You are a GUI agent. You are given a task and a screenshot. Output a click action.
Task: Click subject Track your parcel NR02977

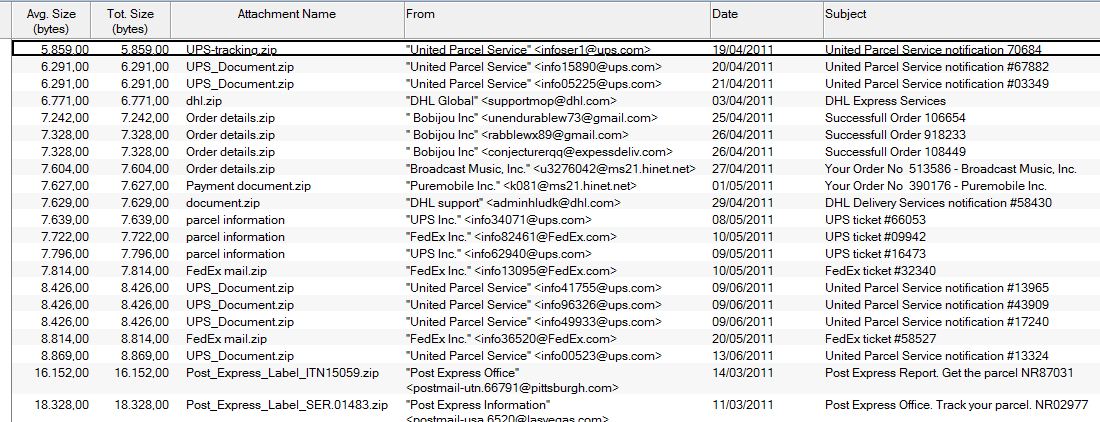957,404
